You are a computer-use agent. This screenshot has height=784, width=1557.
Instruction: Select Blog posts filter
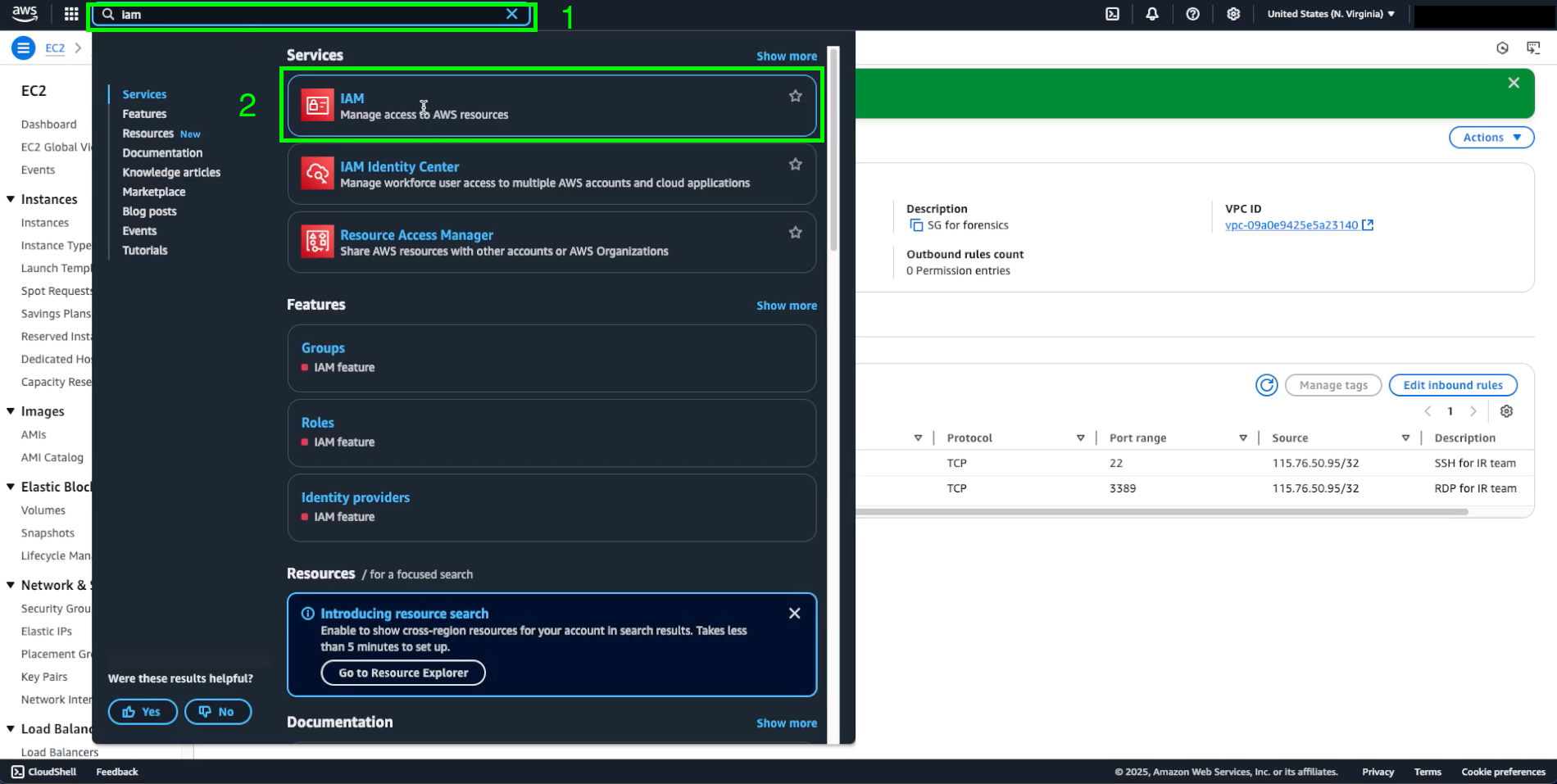149,211
